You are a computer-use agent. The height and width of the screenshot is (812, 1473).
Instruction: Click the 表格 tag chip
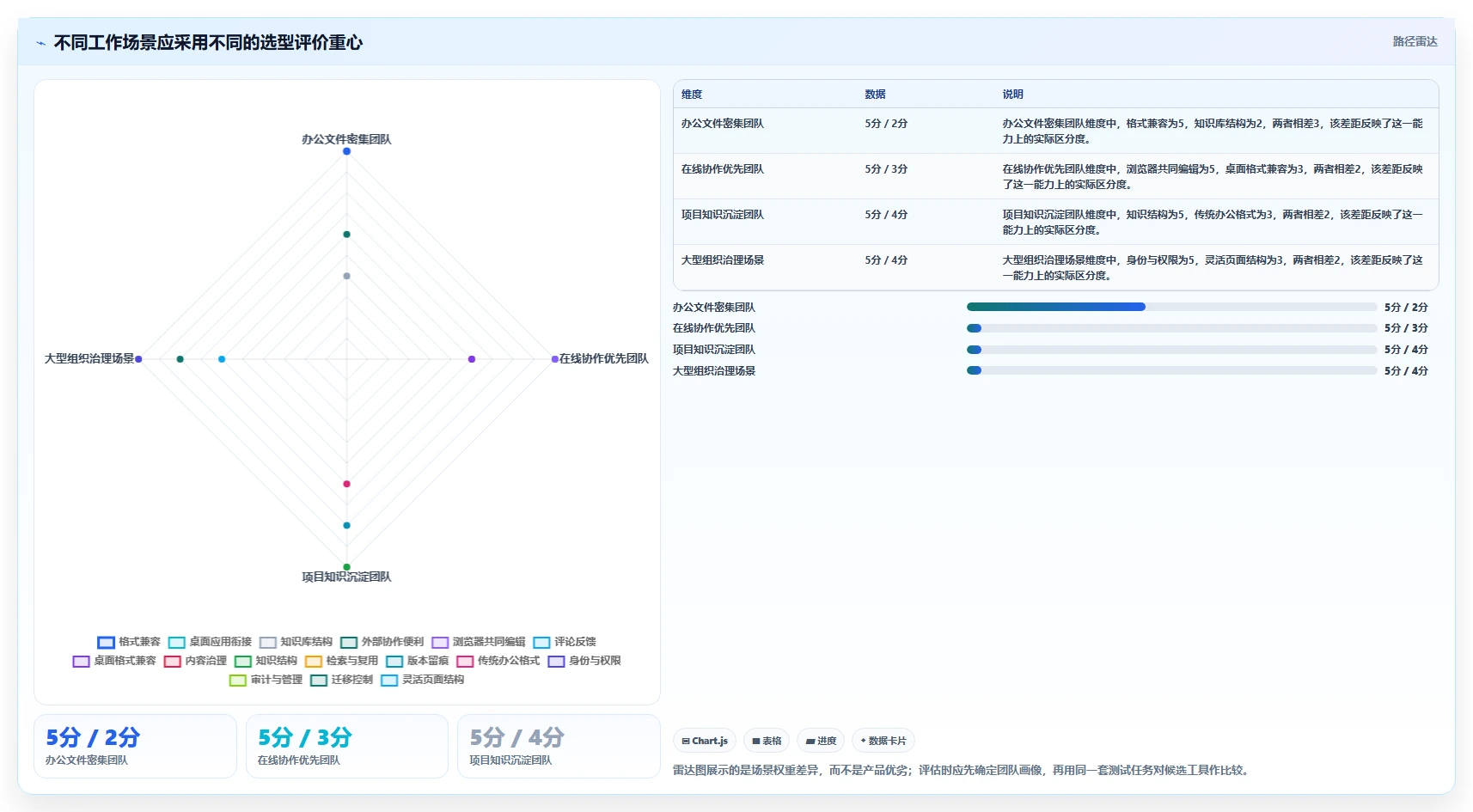pyautogui.click(x=767, y=741)
